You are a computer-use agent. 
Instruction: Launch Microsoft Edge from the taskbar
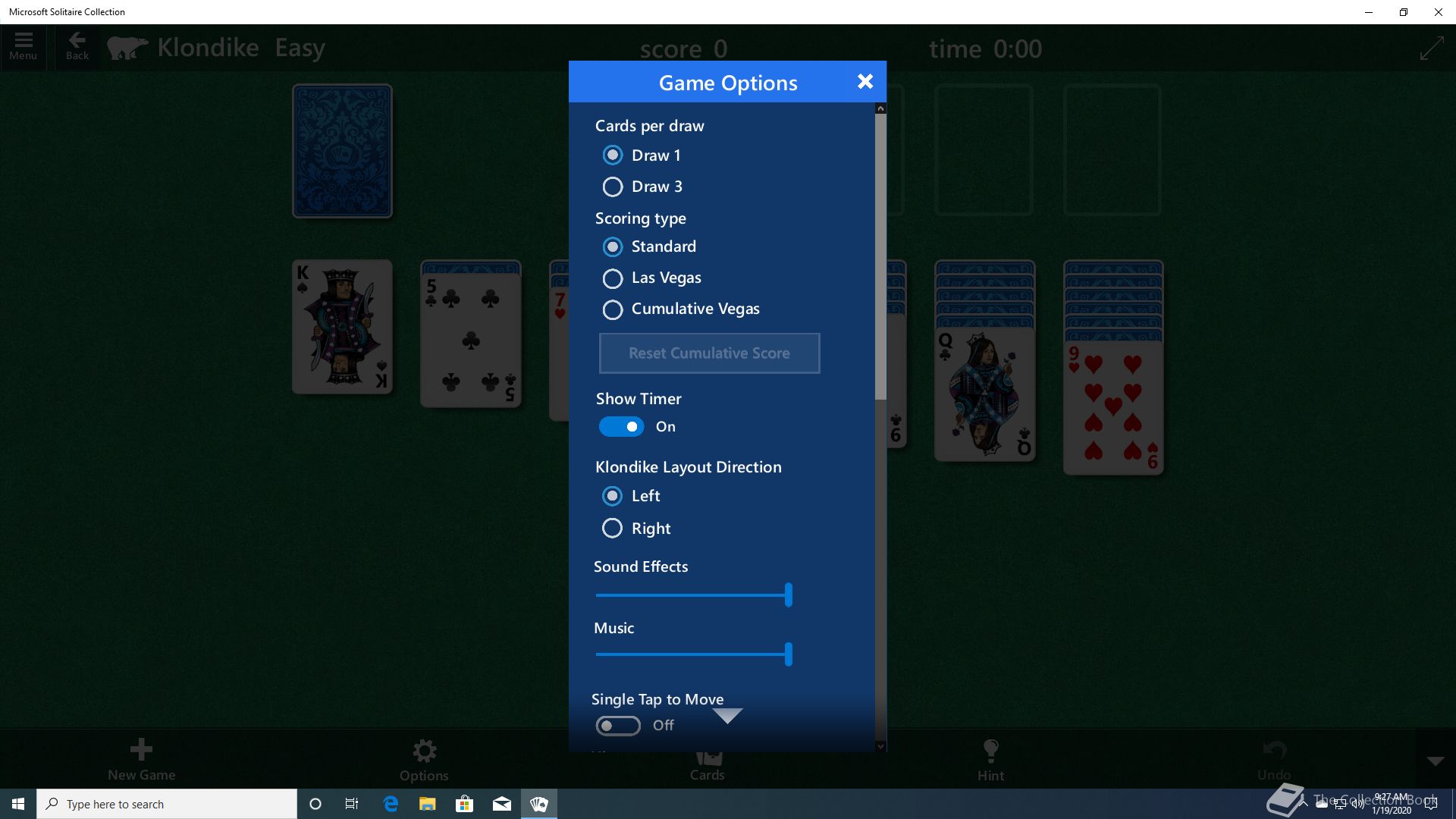391,804
